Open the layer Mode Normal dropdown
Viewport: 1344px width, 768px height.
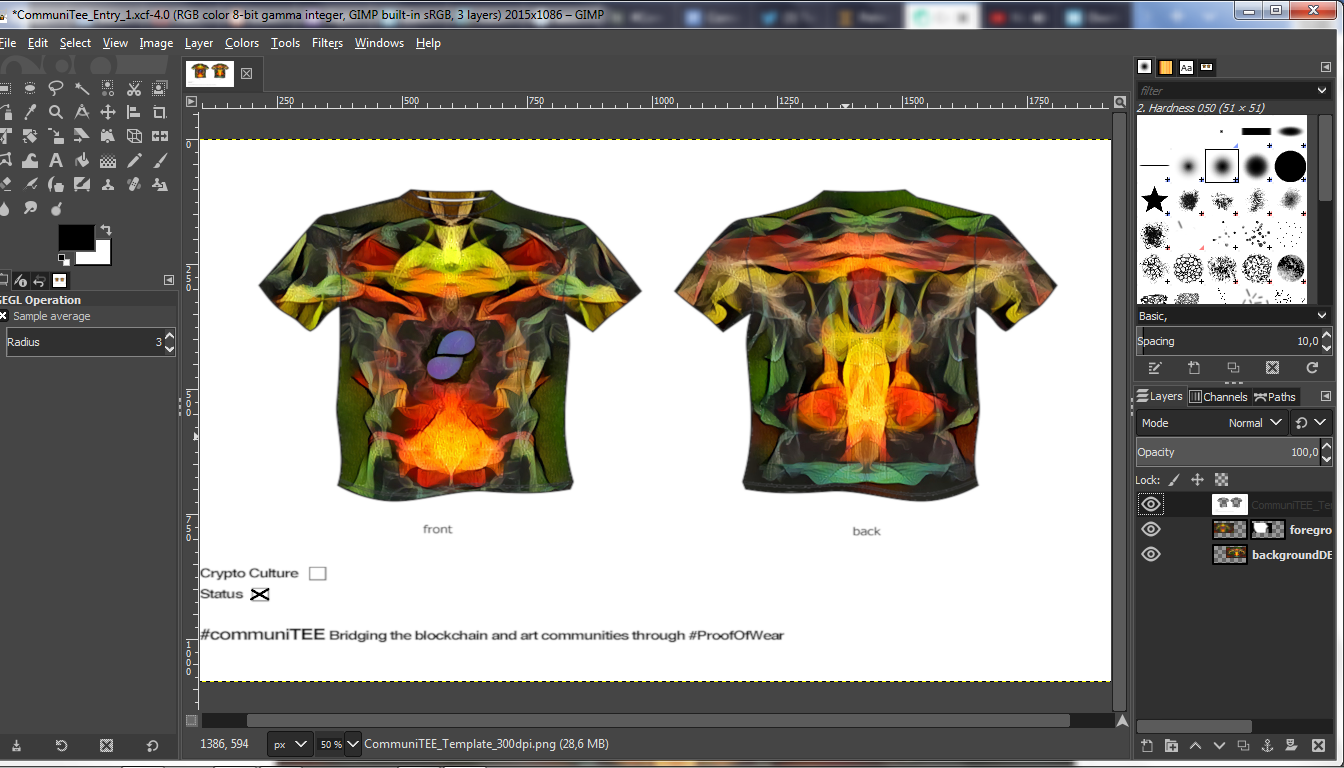point(1212,423)
